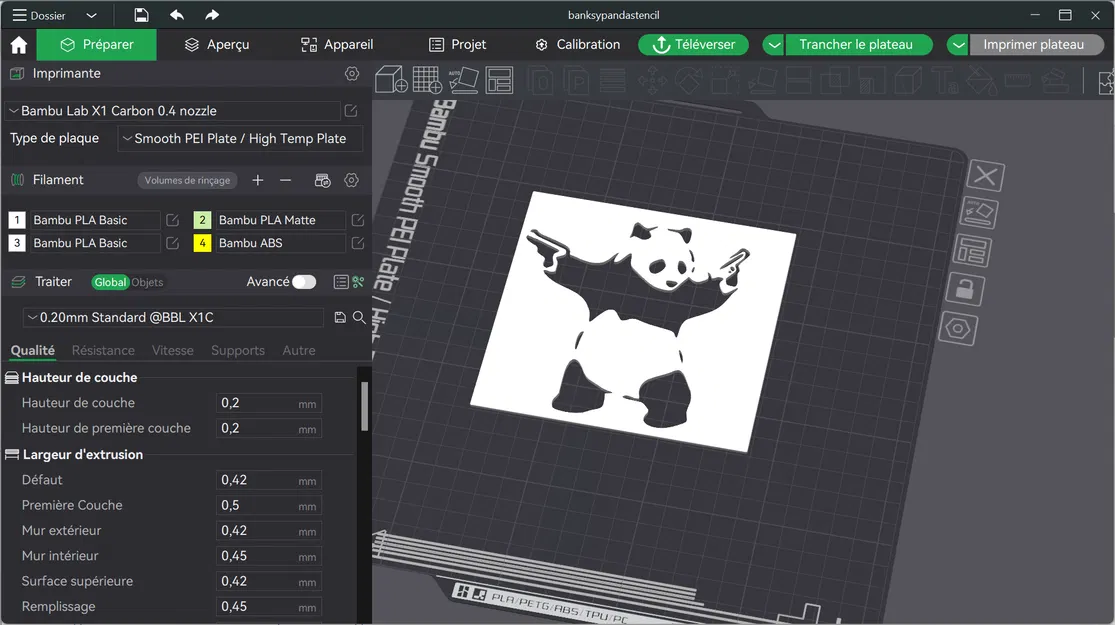This screenshot has height=625, width=1115.
Task: Open filament settings gear icon
Action: 351,181
